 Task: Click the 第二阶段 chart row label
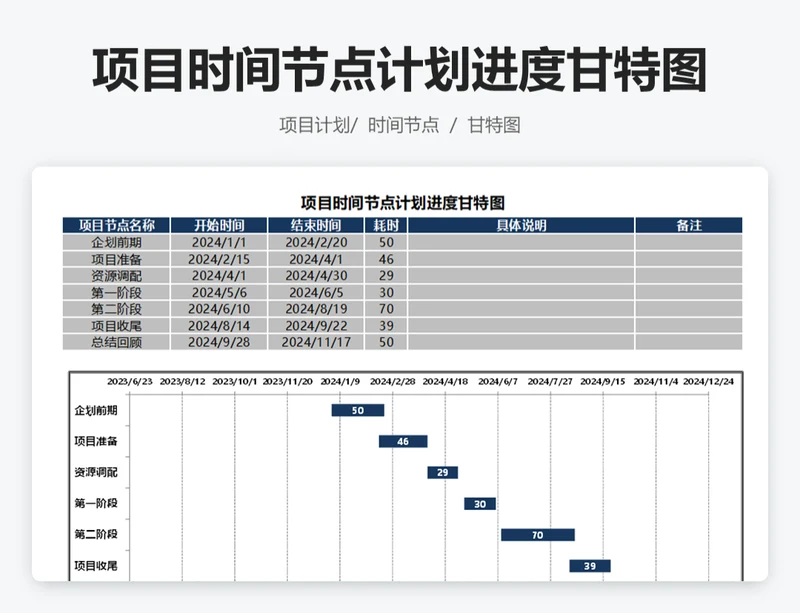[x=96, y=534]
